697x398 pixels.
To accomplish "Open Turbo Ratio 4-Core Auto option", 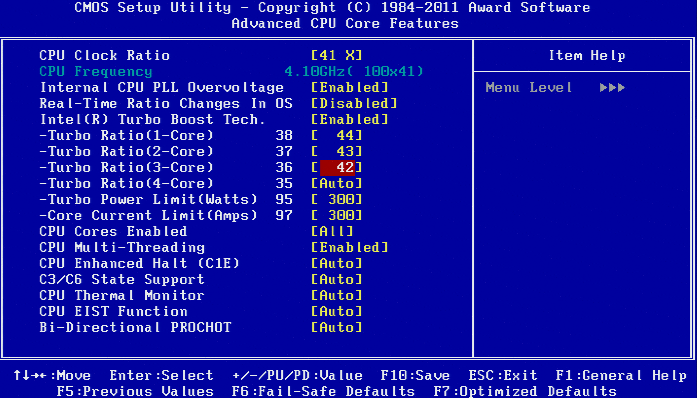I will click(x=336, y=184).
